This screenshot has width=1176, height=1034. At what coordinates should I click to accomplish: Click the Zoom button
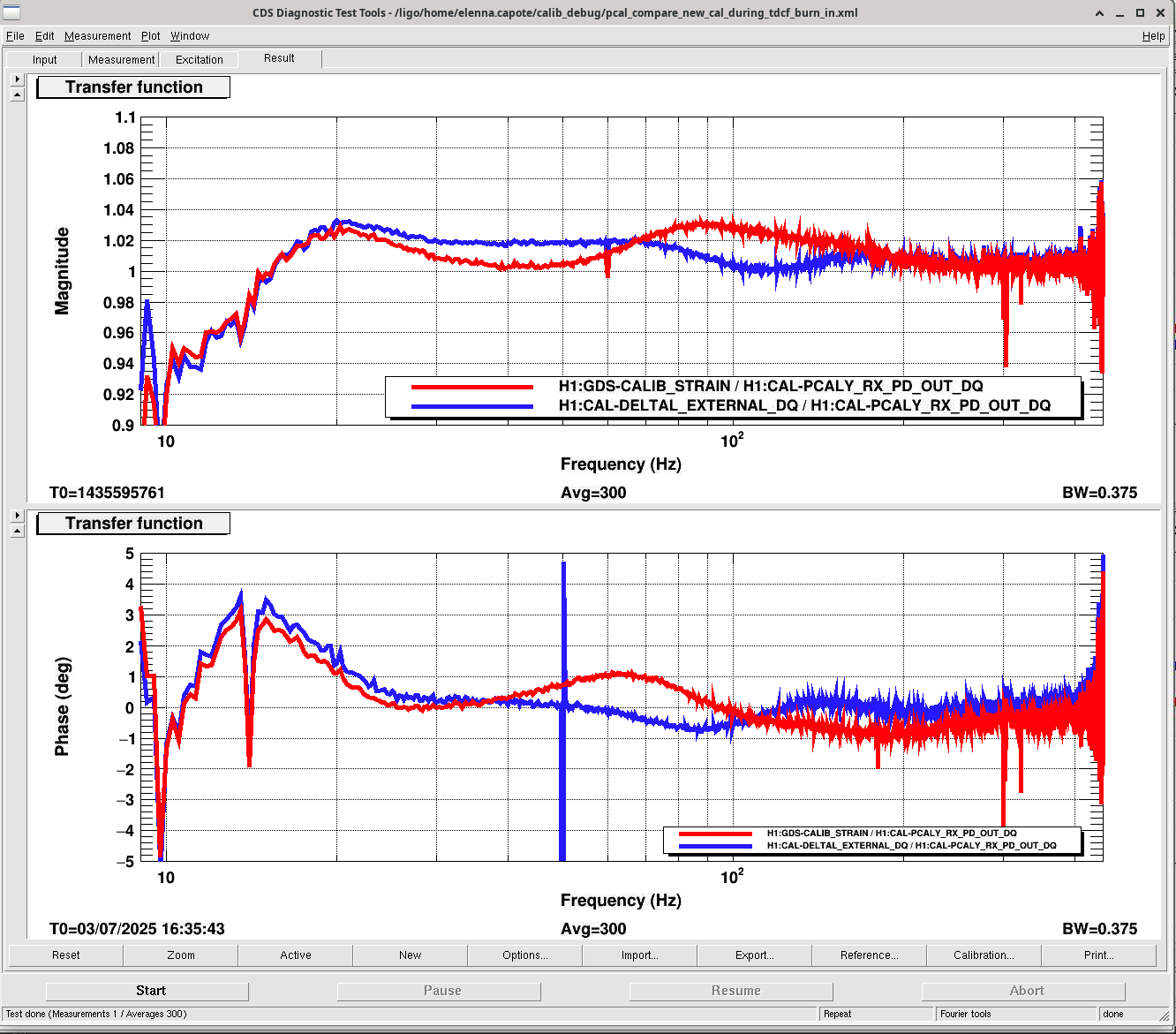pos(181,955)
